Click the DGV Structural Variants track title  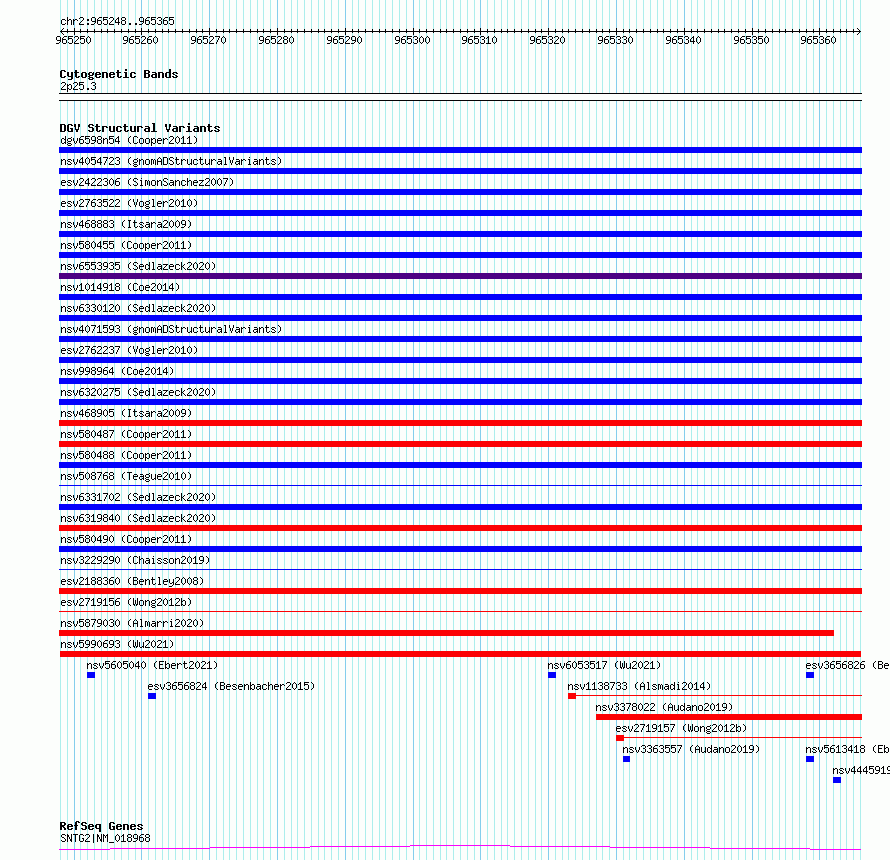(140, 128)
